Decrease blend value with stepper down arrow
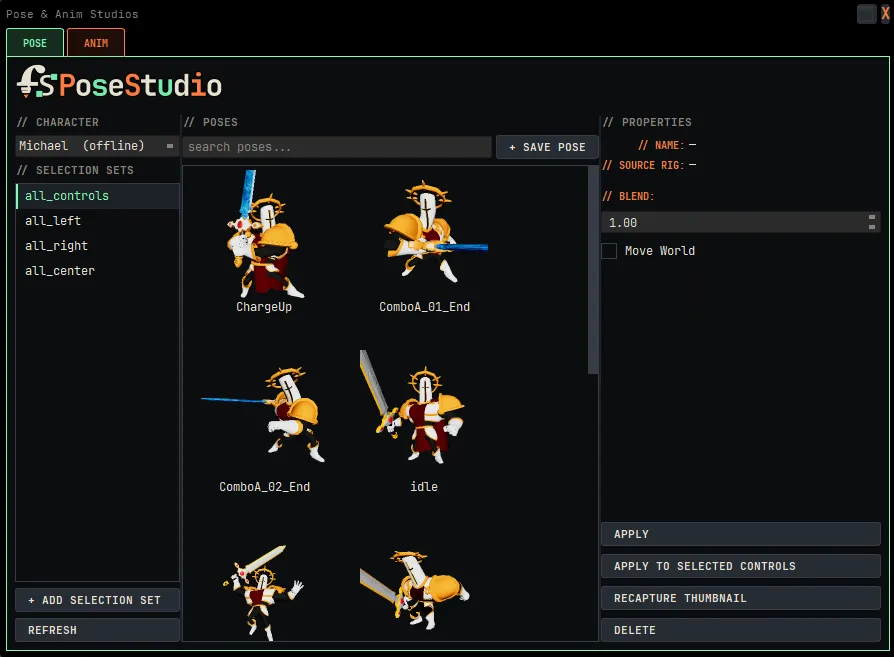This screenshot has width=894, height=657. pos(872,227)
